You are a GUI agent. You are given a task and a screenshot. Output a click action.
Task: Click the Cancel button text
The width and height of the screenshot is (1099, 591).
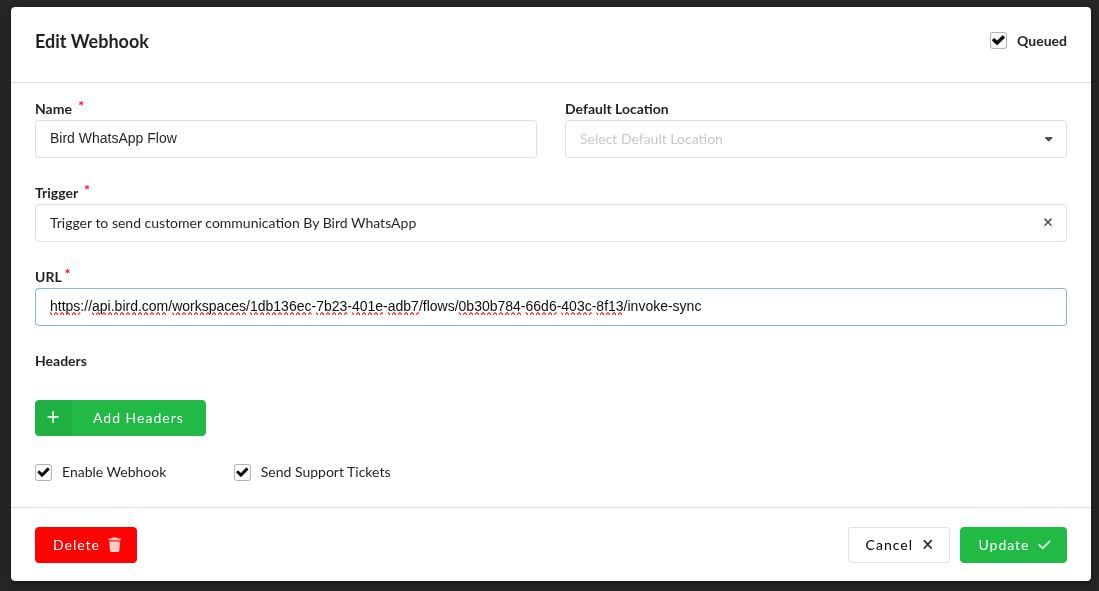(888, 545)
